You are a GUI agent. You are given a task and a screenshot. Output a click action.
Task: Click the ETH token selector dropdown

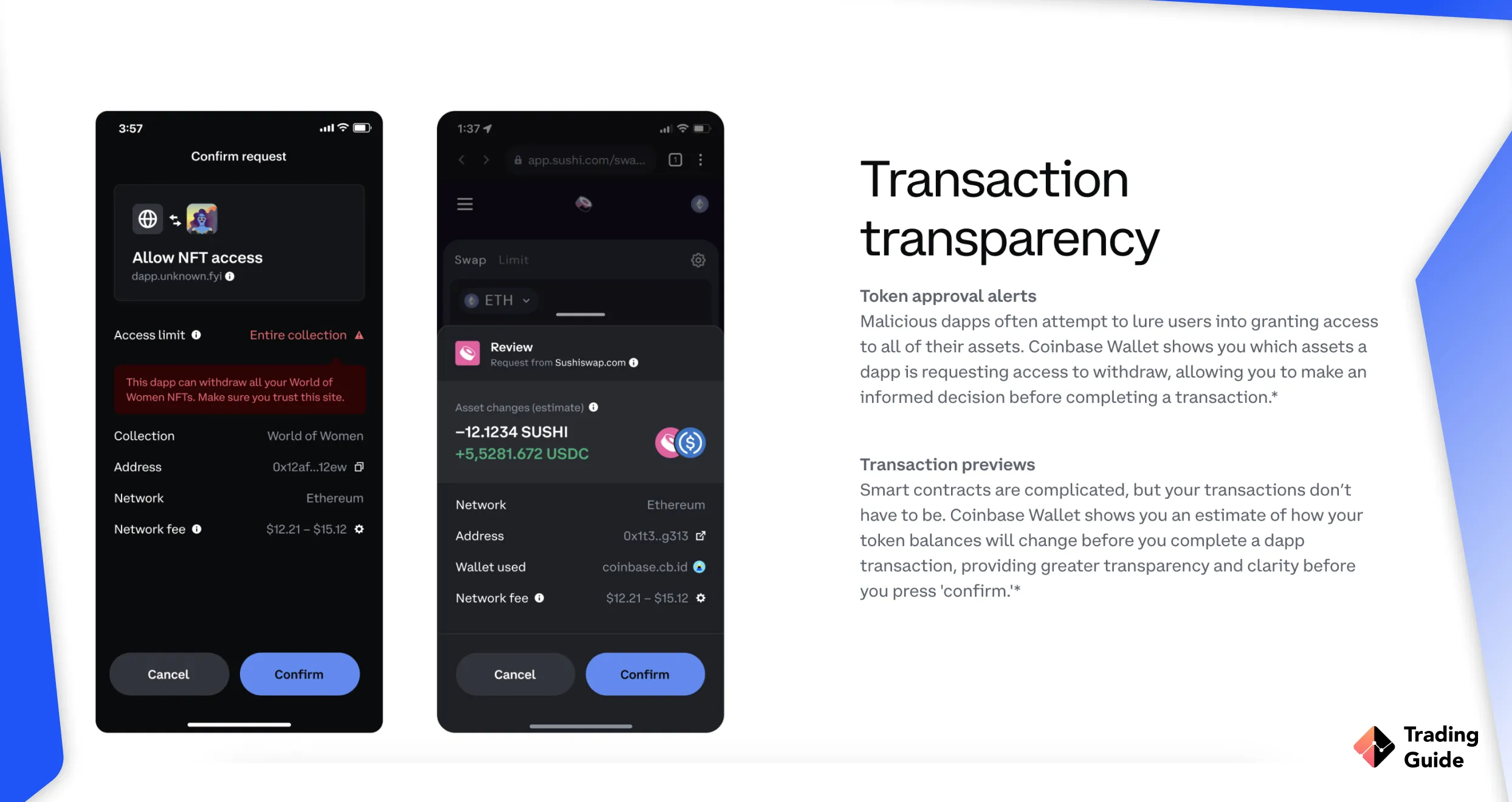[x=495, y=300]
